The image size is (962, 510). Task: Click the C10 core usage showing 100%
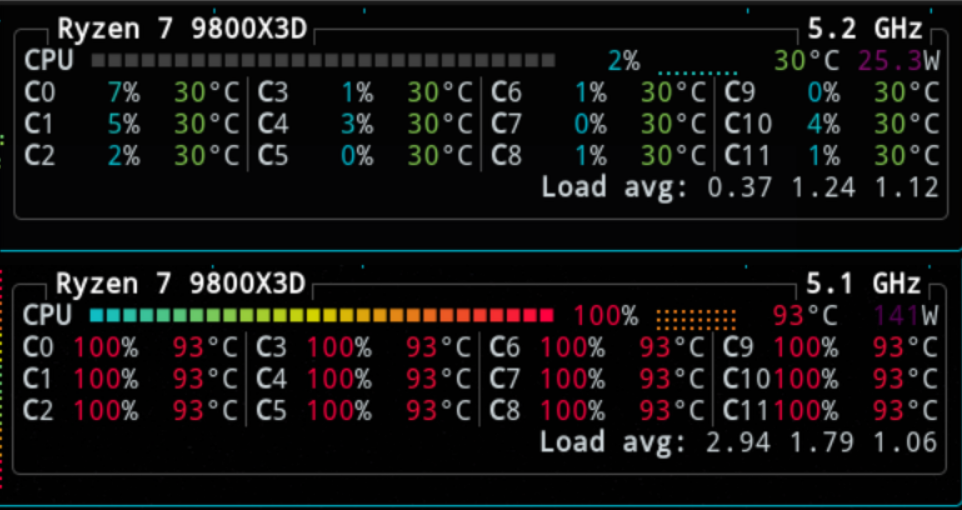pyautogui.click(x=806, y=380)
